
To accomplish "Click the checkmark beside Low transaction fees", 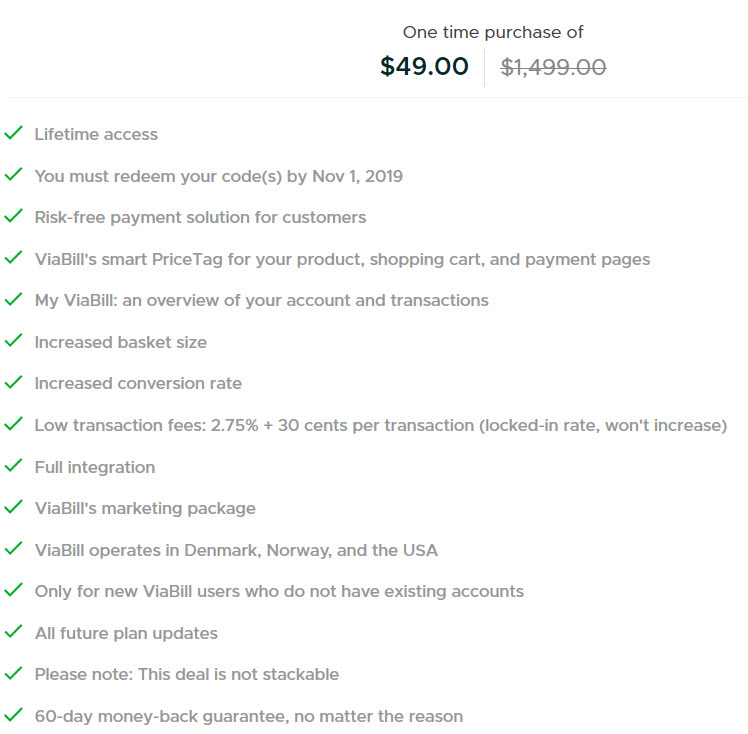I will (13, 424).
